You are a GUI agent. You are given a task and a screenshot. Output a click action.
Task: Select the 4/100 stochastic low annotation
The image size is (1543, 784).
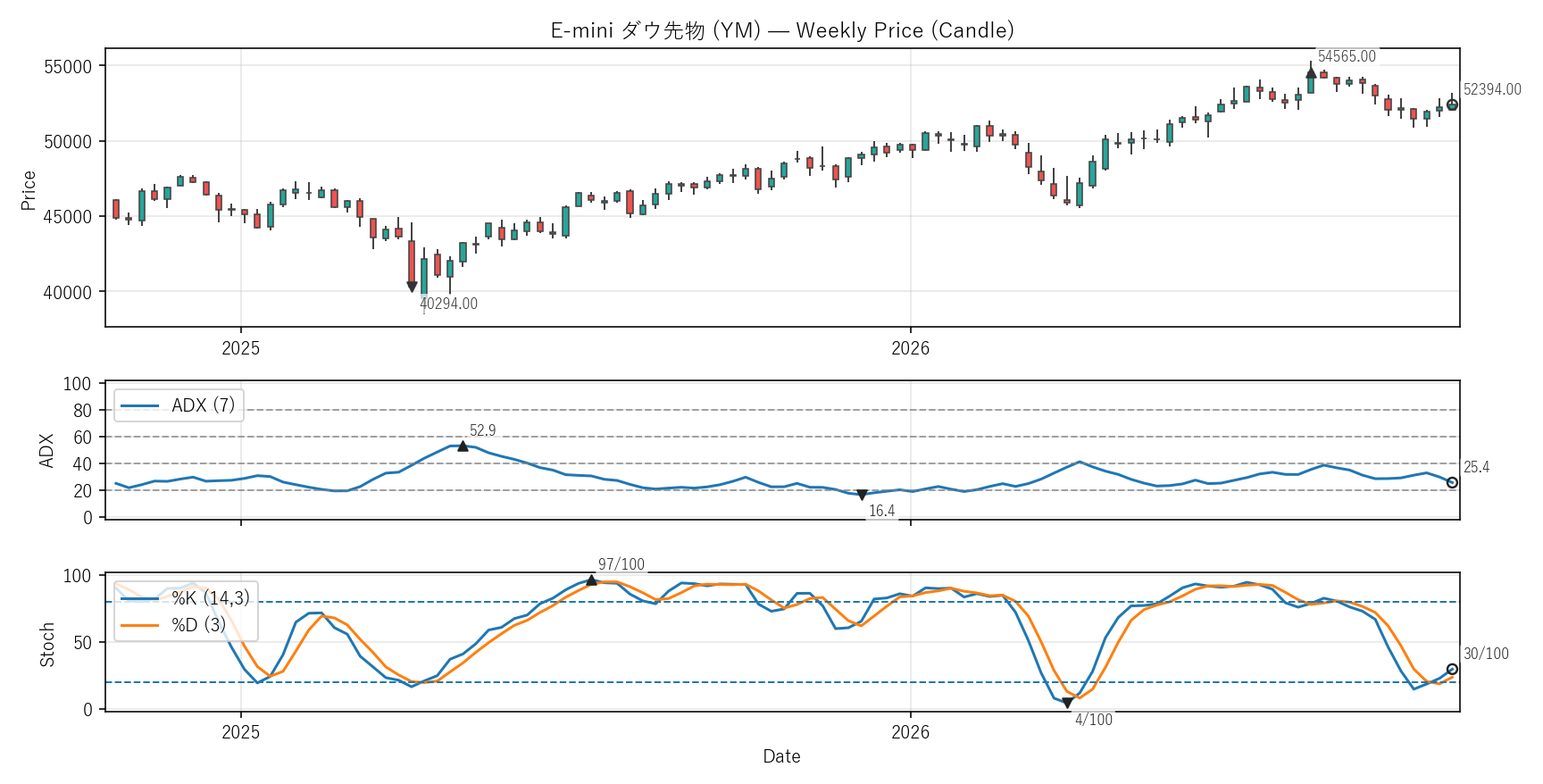[1094, 720]
